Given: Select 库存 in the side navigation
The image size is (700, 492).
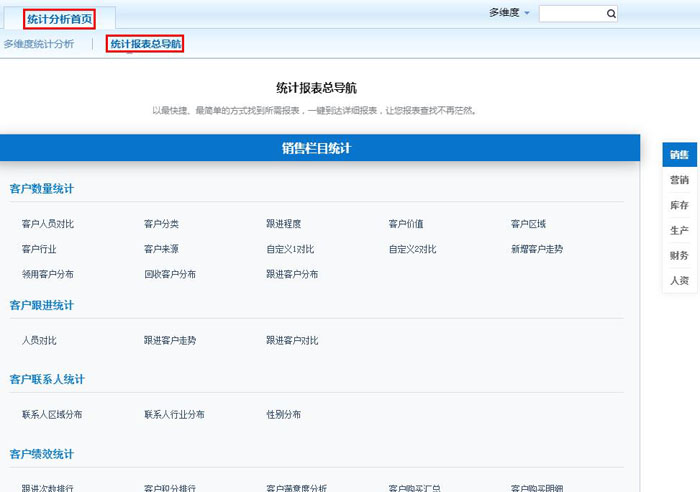Looking at the screenshot, I should (x=679, y=205).
